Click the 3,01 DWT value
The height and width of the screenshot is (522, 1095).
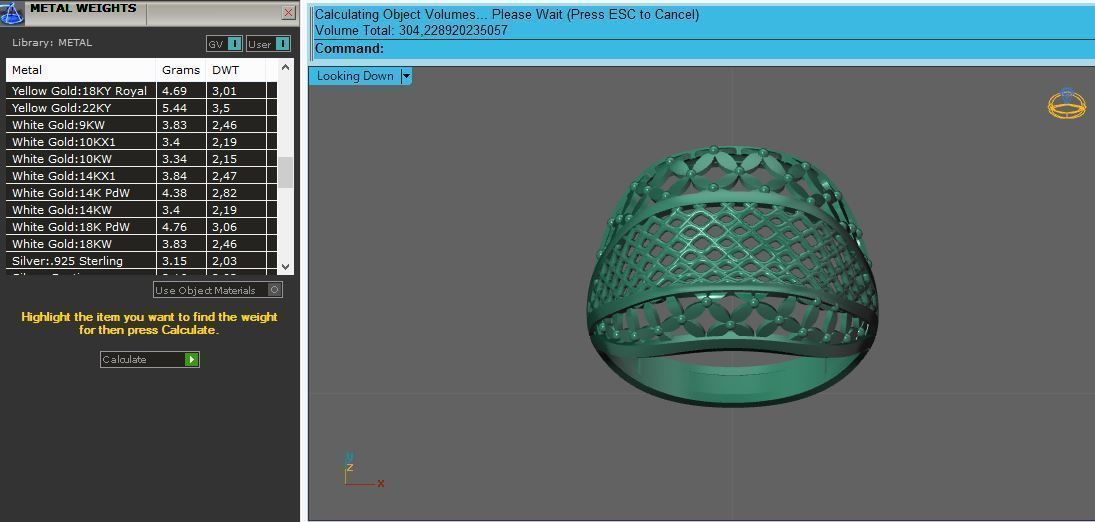[224, 91]
